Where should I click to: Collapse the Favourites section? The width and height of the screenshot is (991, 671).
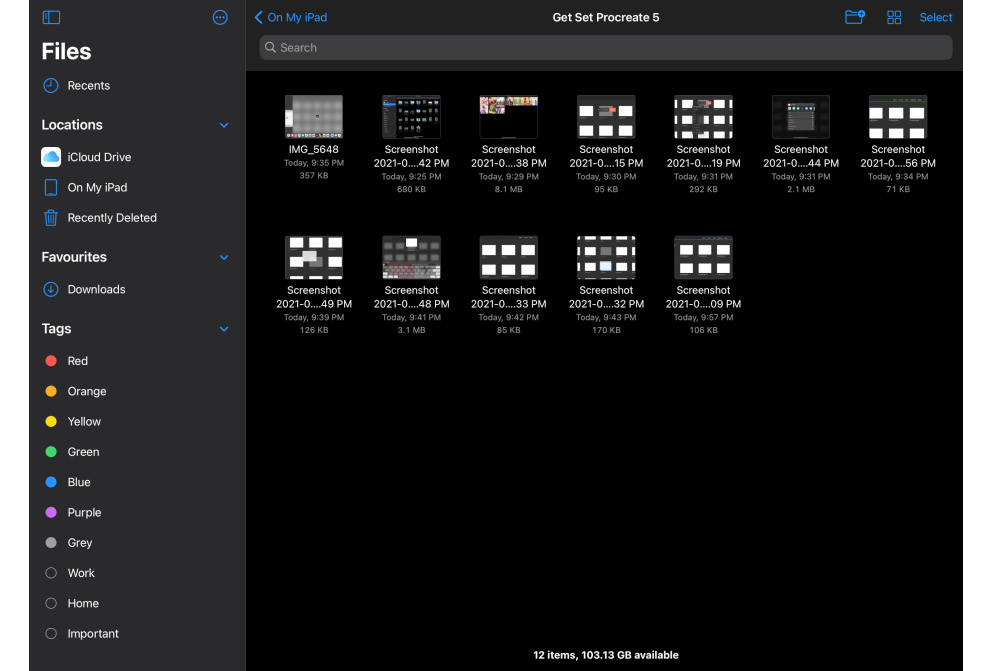[224, 257]
